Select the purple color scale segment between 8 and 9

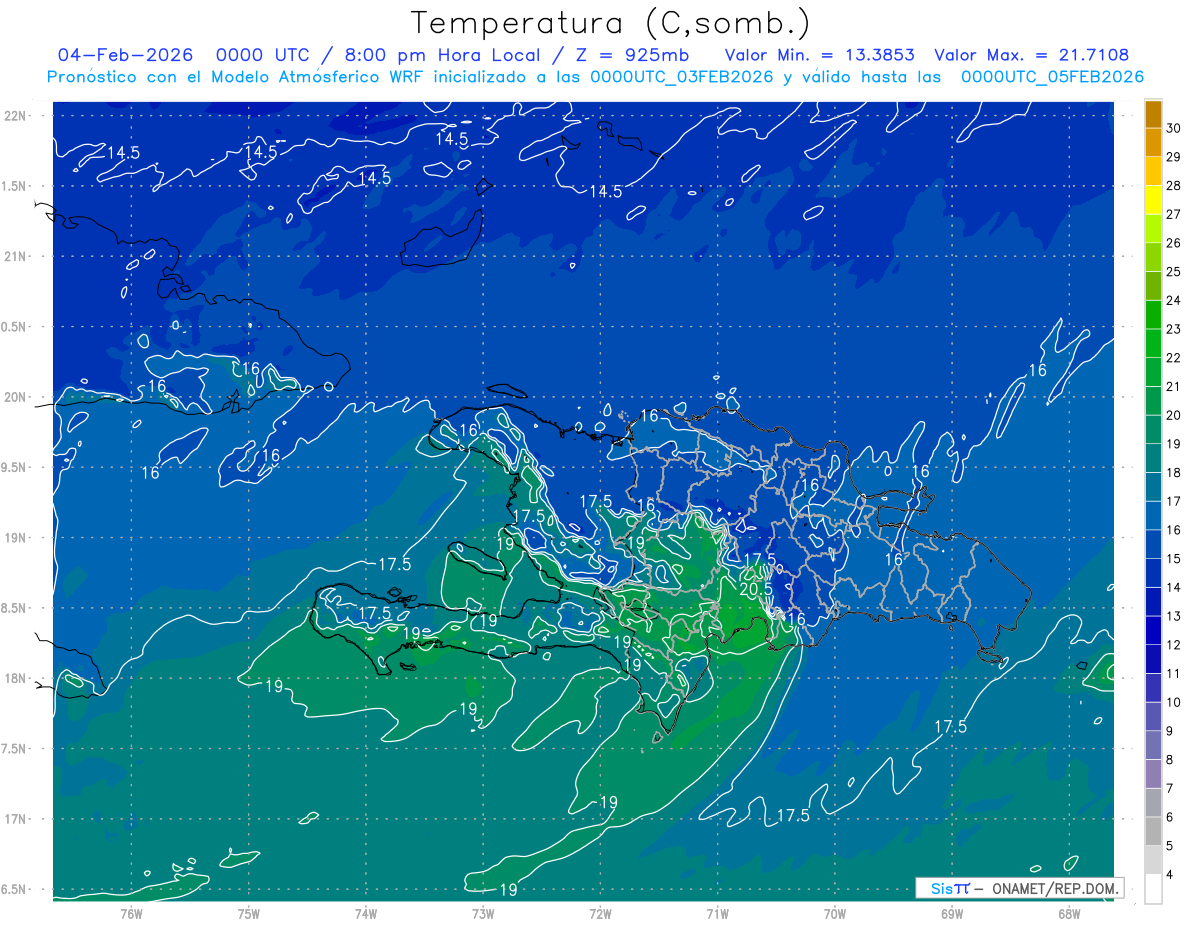point(1153,745)
